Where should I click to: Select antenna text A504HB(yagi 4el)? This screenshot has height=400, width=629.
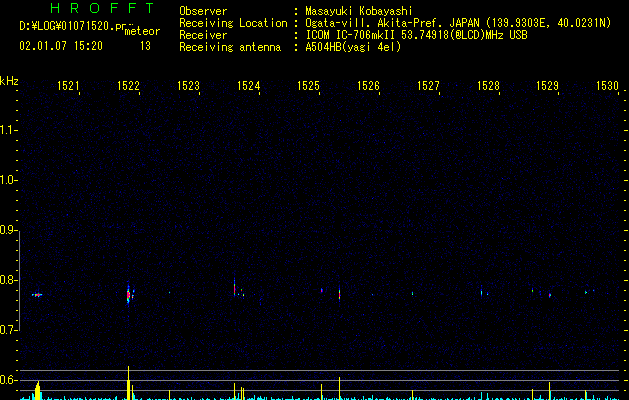tap(353, 47)
